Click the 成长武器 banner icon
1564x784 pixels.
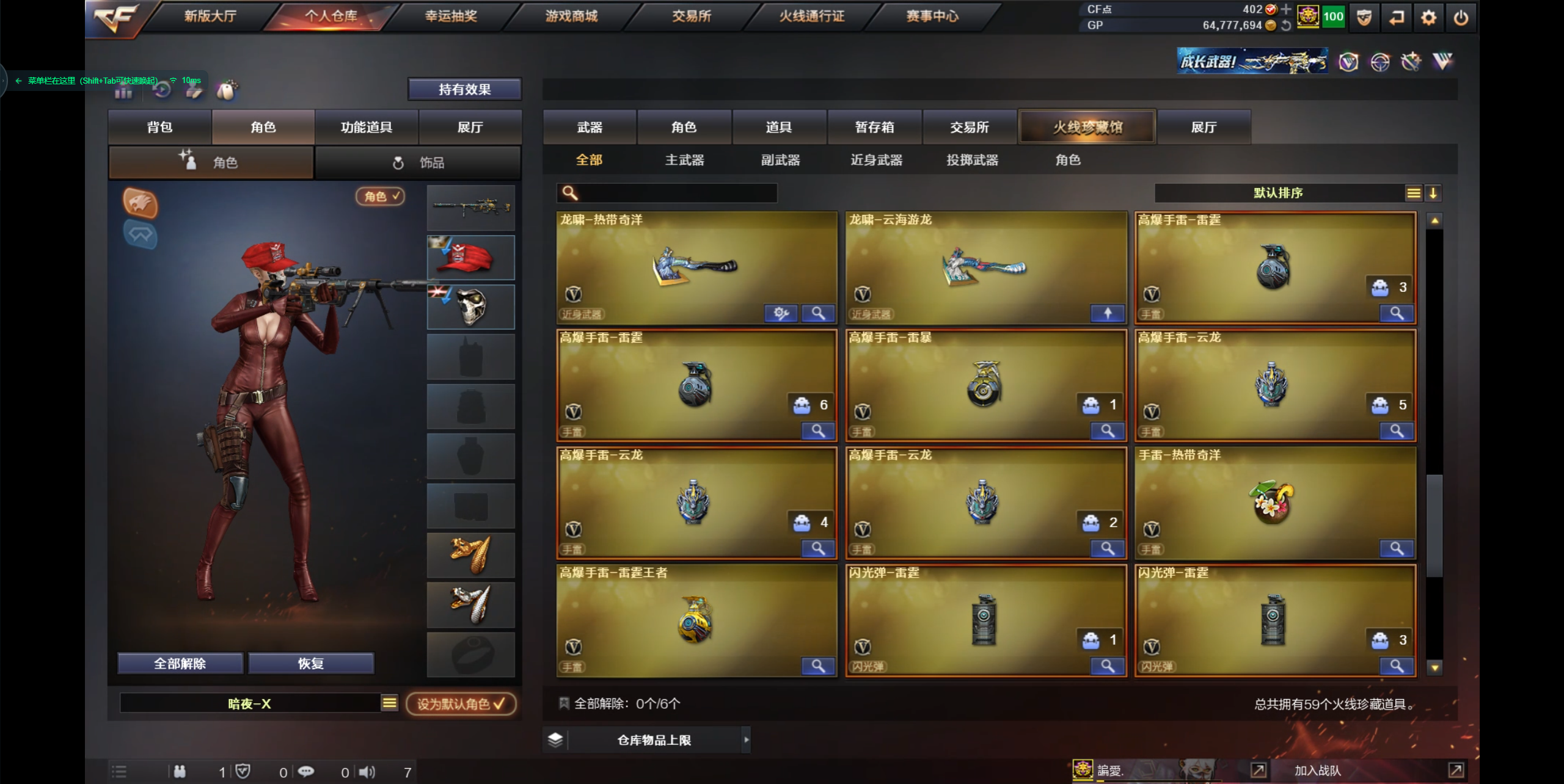tap(1252, 61)
